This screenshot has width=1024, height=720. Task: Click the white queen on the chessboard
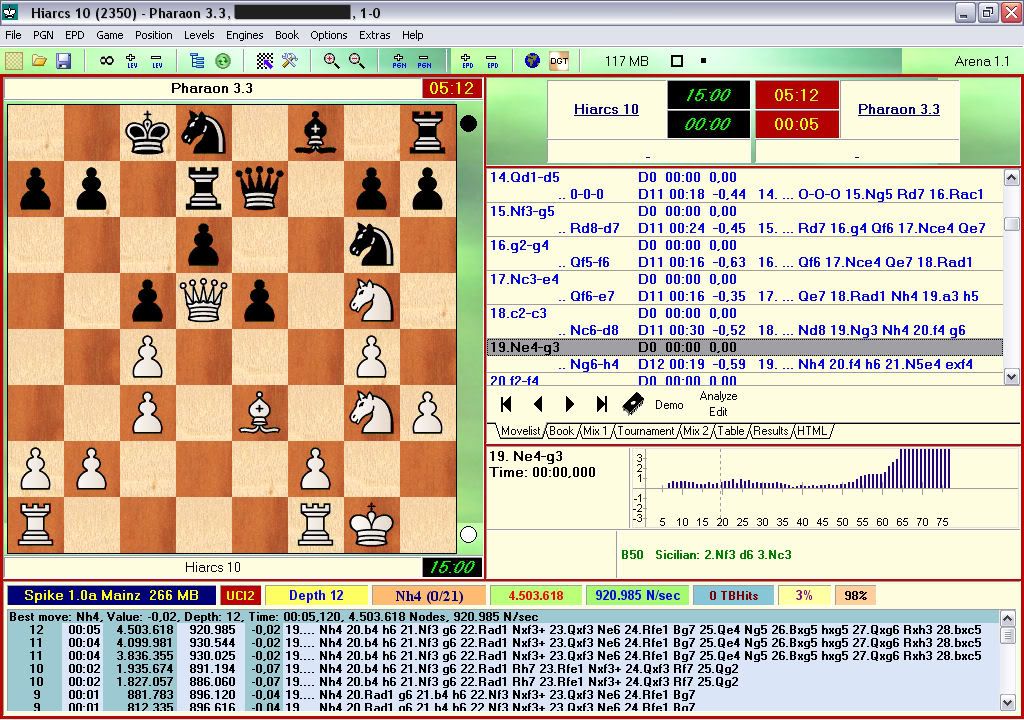click(204, 301)
